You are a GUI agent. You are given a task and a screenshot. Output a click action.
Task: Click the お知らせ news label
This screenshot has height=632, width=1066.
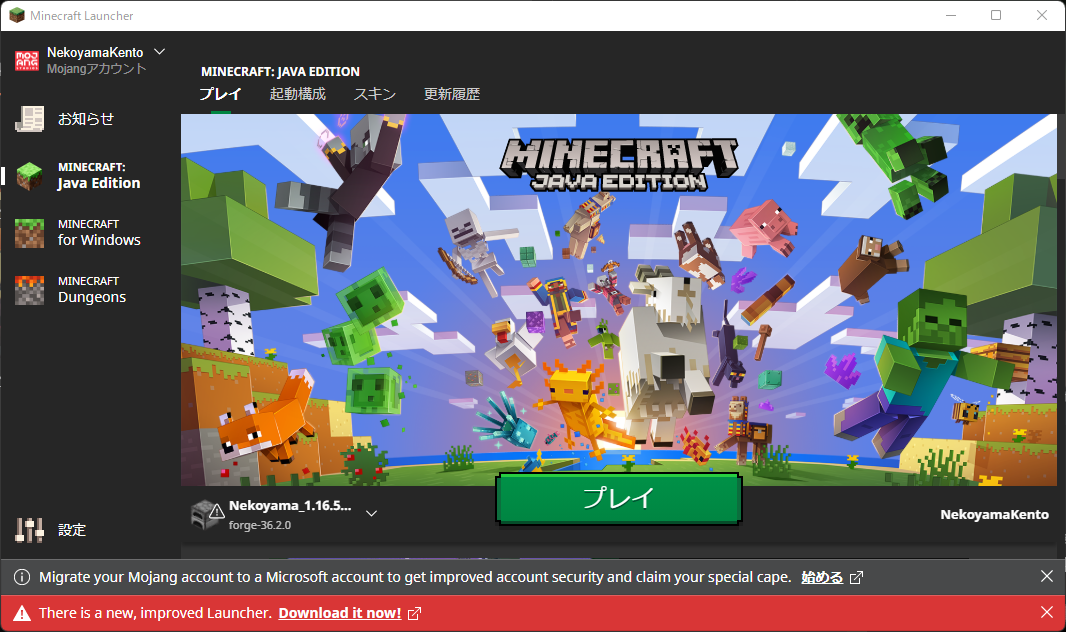tap(86, 119)
